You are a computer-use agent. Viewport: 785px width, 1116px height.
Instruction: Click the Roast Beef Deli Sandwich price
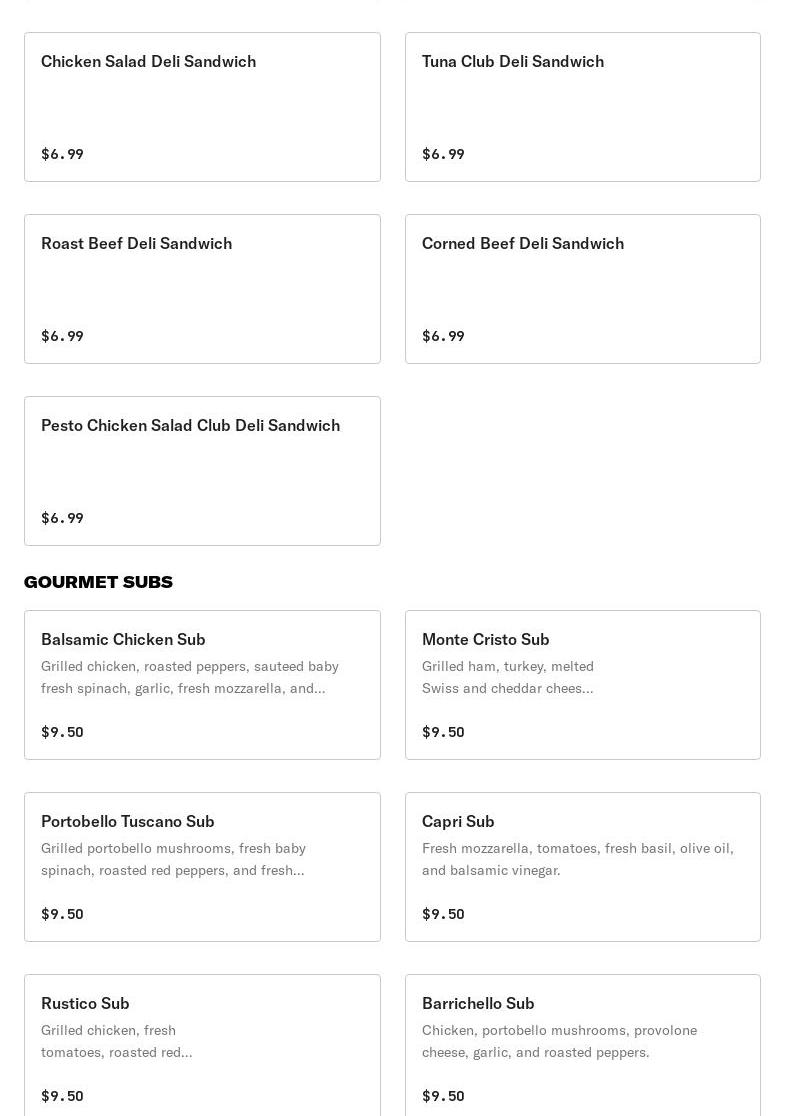[x=62, y=336]
